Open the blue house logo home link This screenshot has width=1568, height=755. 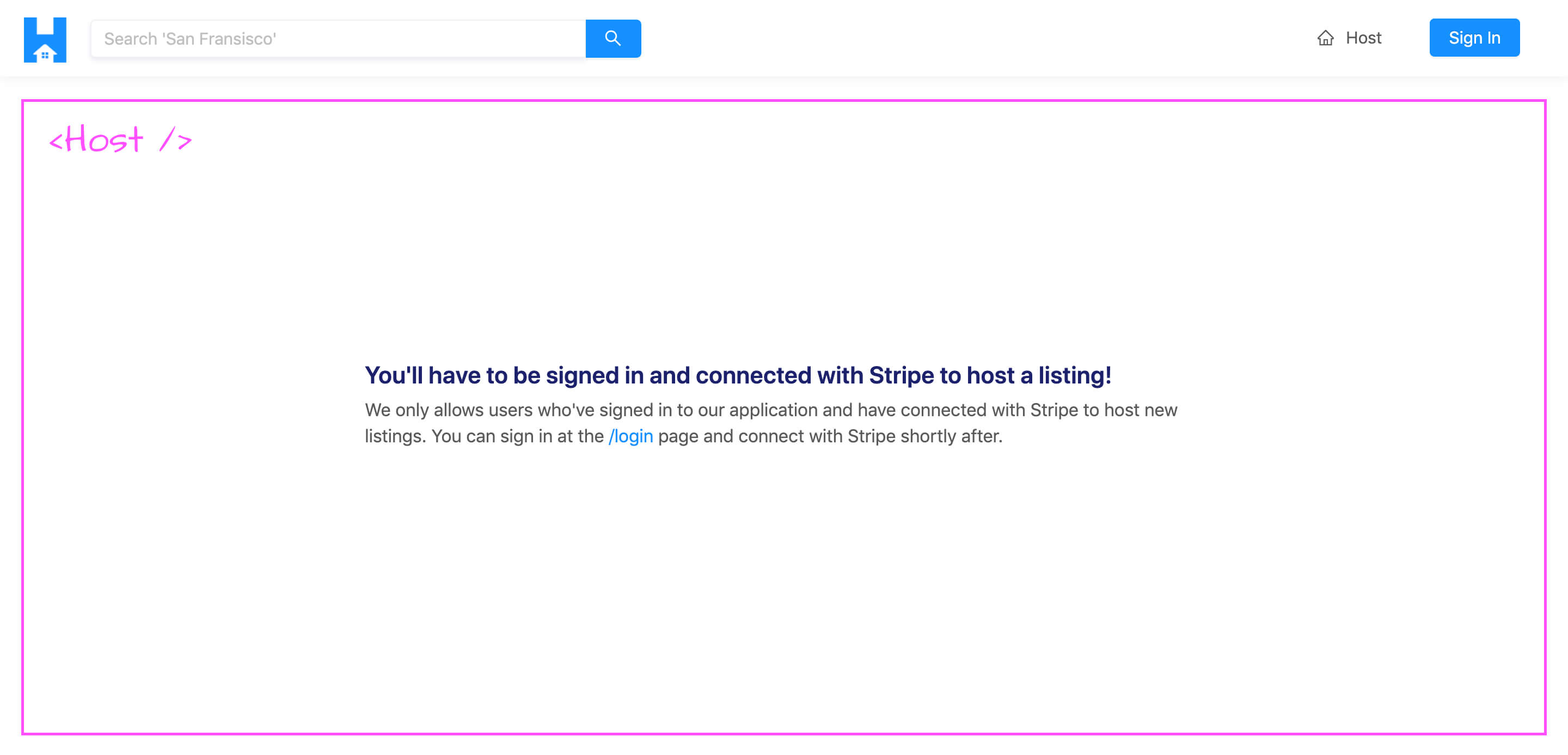45,40
